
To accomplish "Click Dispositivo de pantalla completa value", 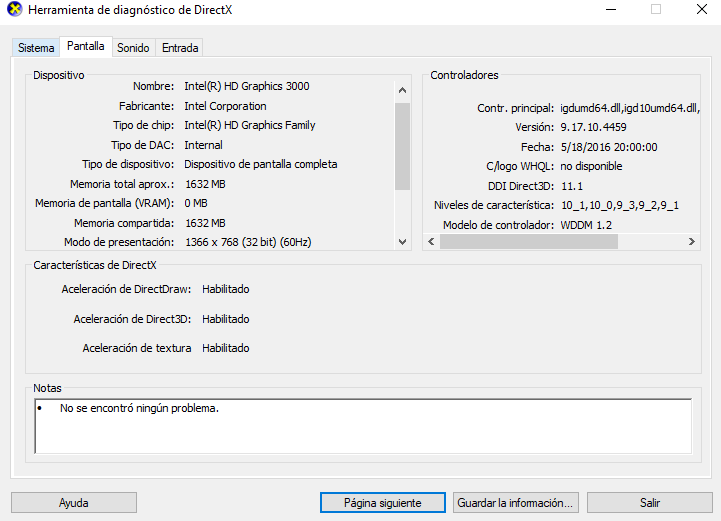I will tap(261, 165).
